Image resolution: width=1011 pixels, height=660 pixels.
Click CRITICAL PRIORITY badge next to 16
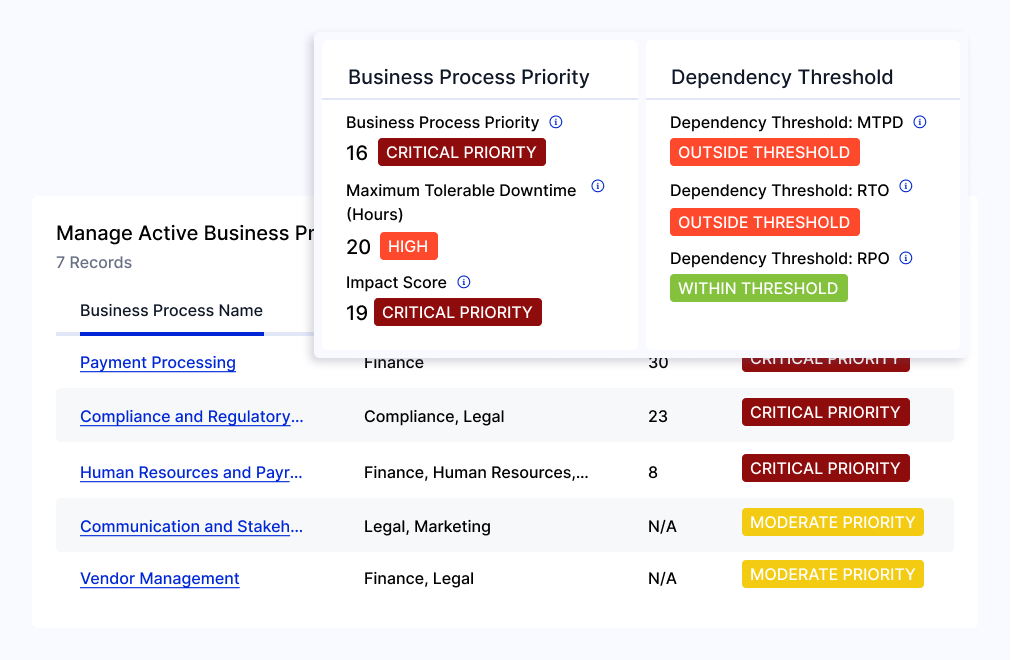tap(462, 152)
